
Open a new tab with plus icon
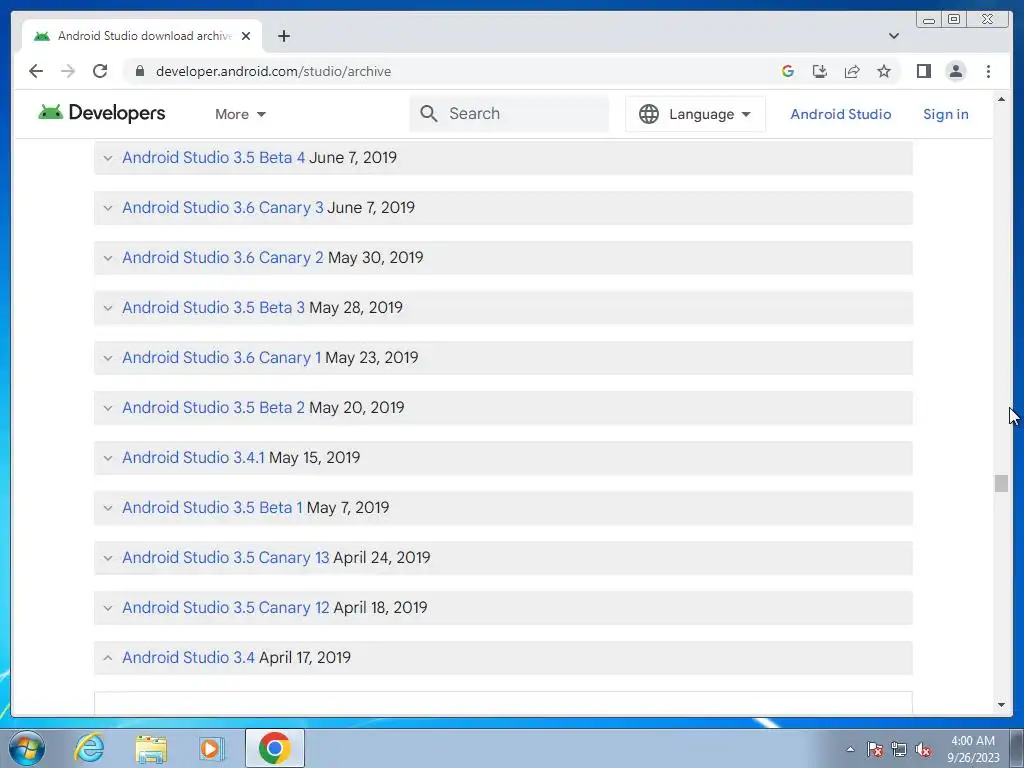[283, 36]
